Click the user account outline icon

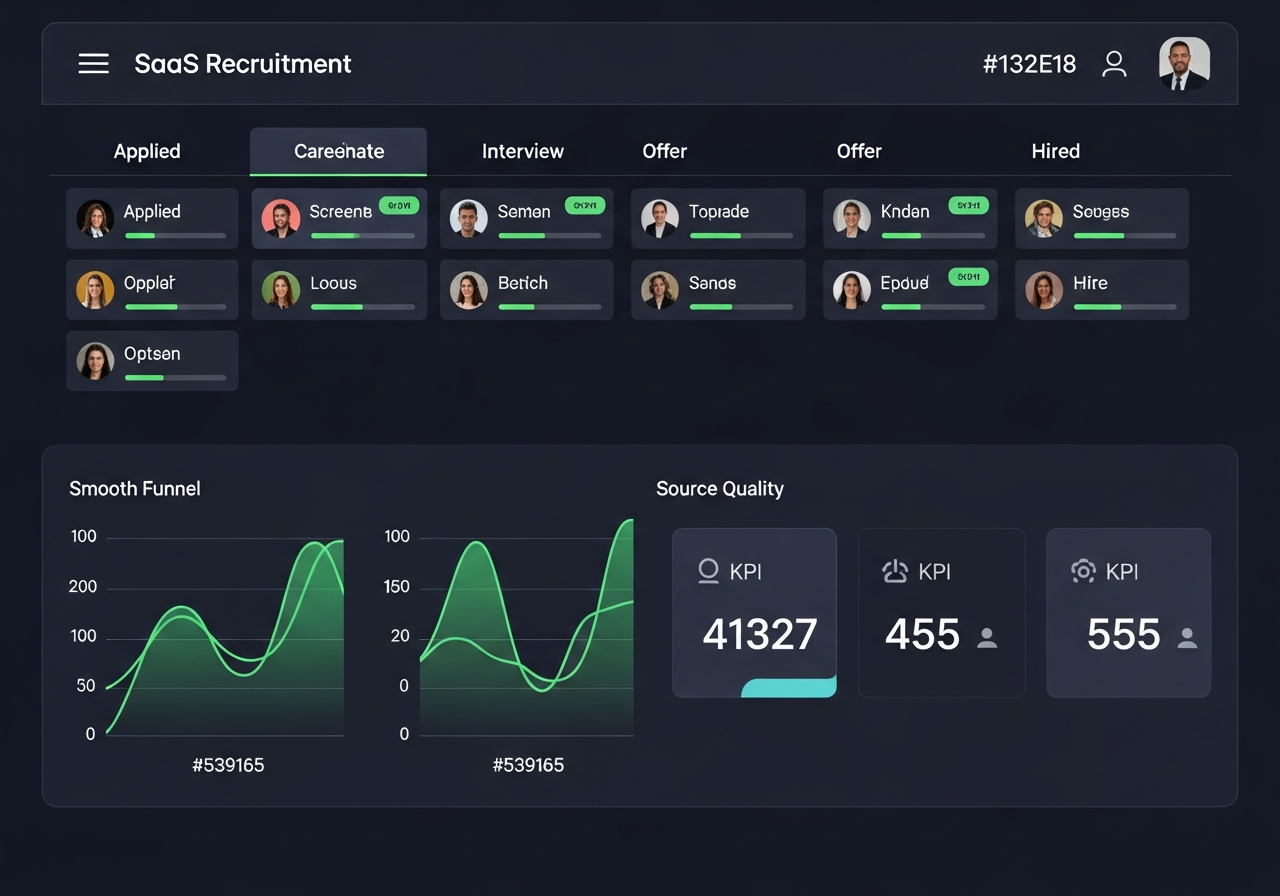1114,64
